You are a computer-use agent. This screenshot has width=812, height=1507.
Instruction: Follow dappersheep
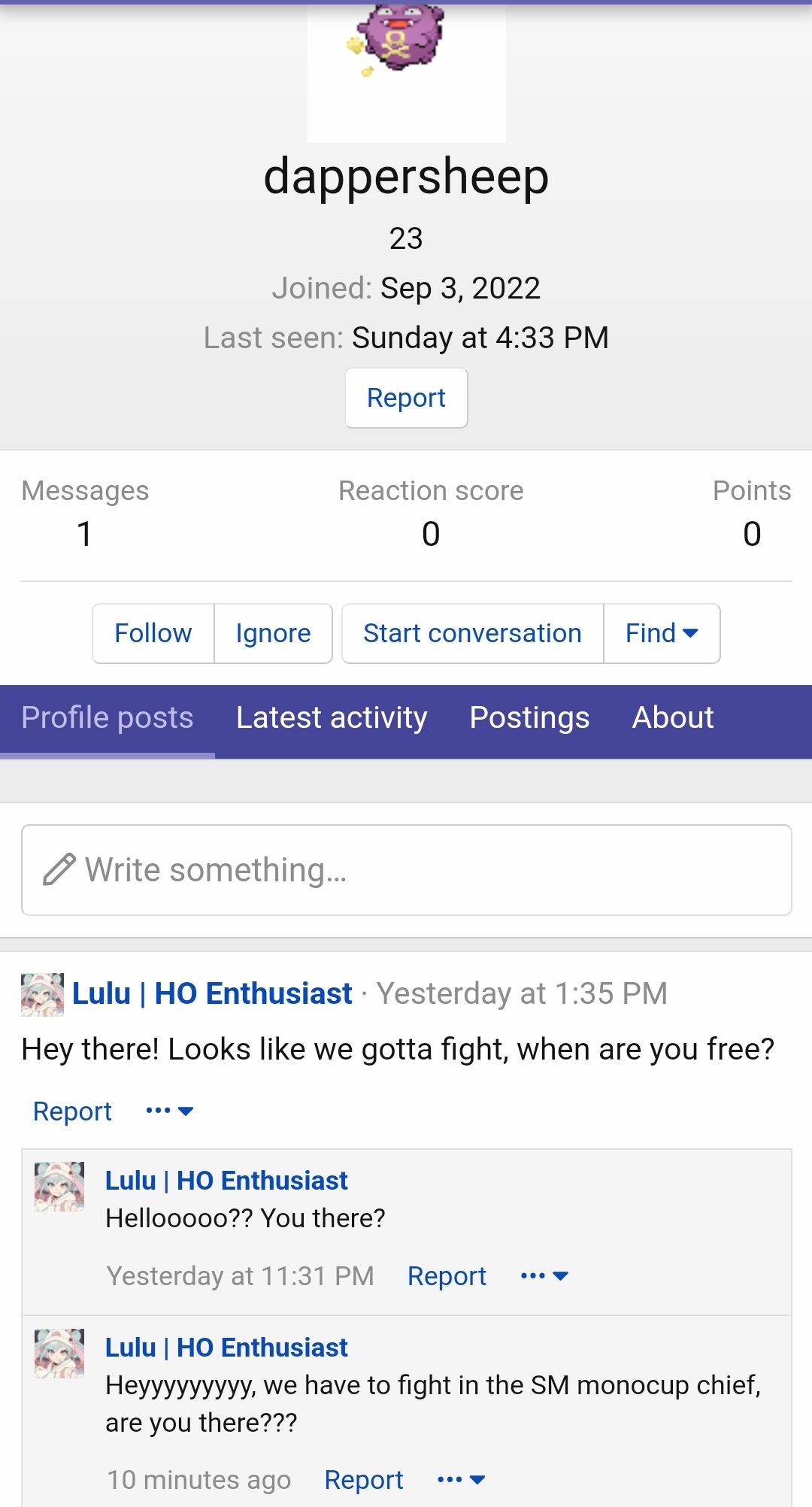click(153, 633)
